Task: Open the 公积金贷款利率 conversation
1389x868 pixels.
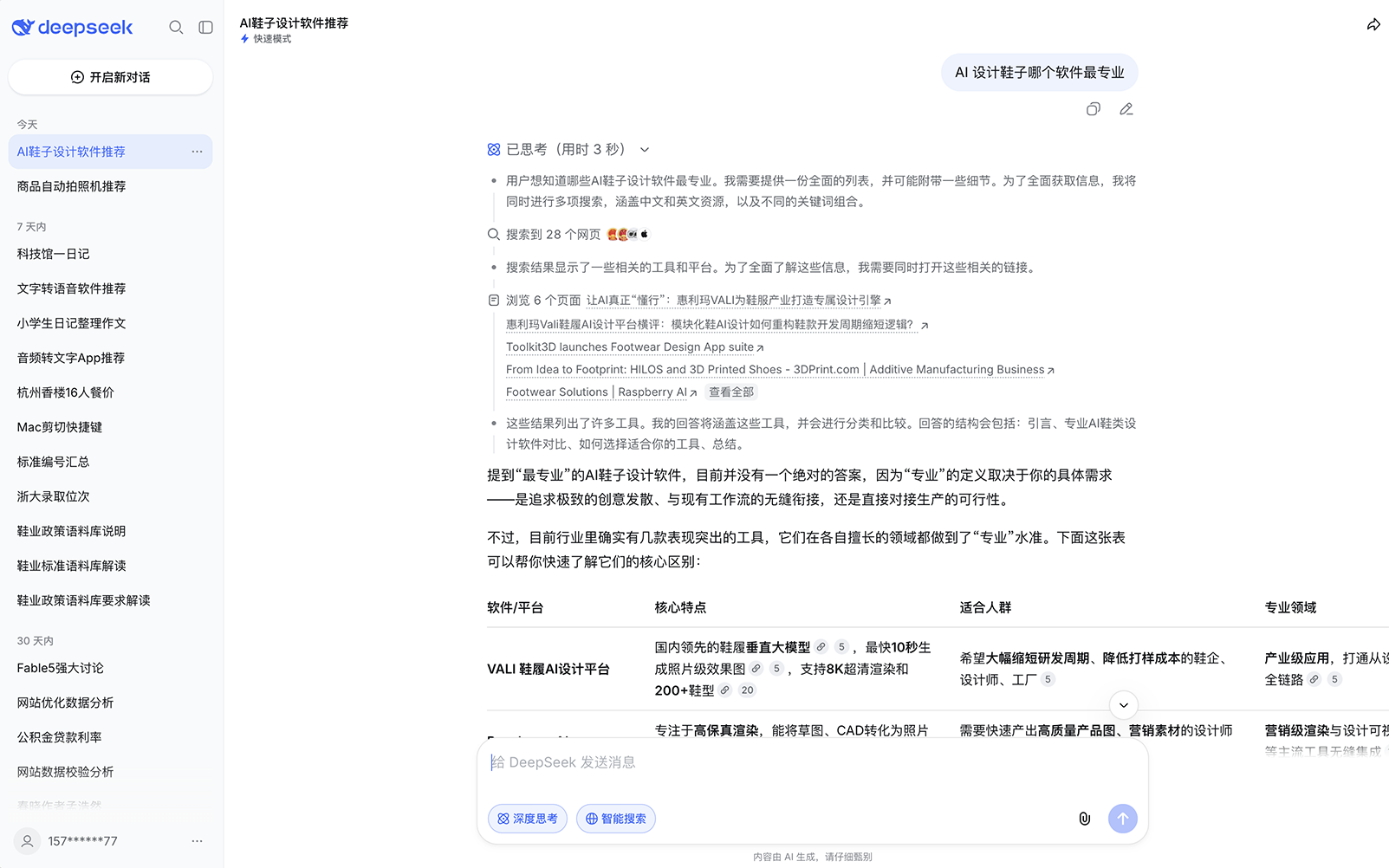Action: [110, 737]
